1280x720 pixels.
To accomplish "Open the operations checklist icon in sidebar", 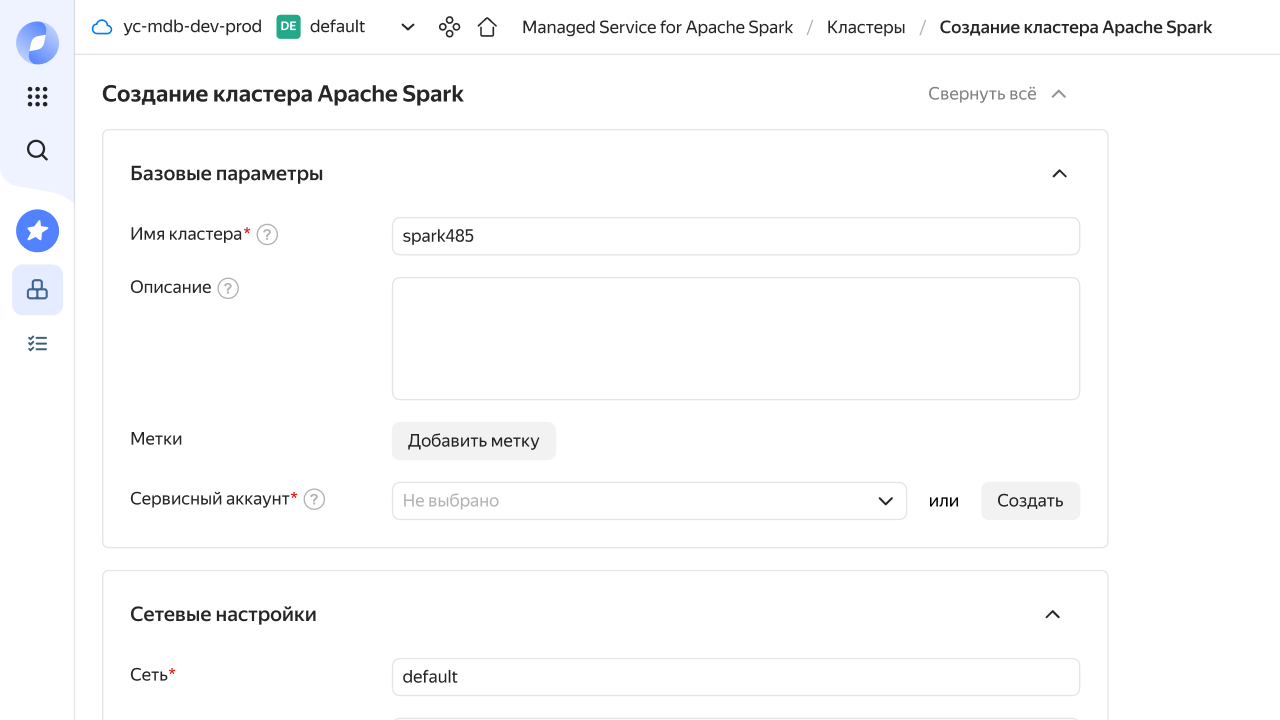I will [37, 344].
